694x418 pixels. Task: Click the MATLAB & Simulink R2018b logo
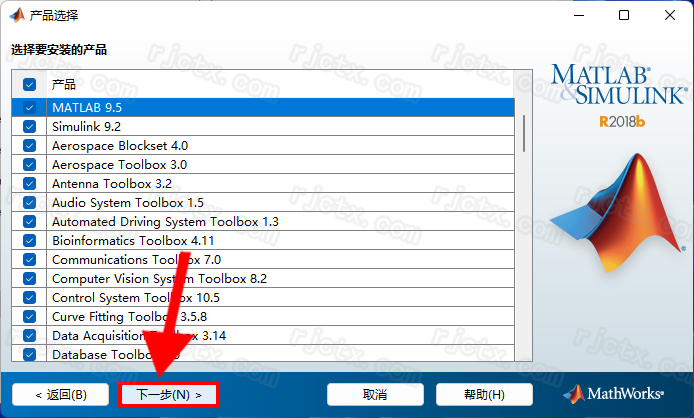[x=620, y=96]
